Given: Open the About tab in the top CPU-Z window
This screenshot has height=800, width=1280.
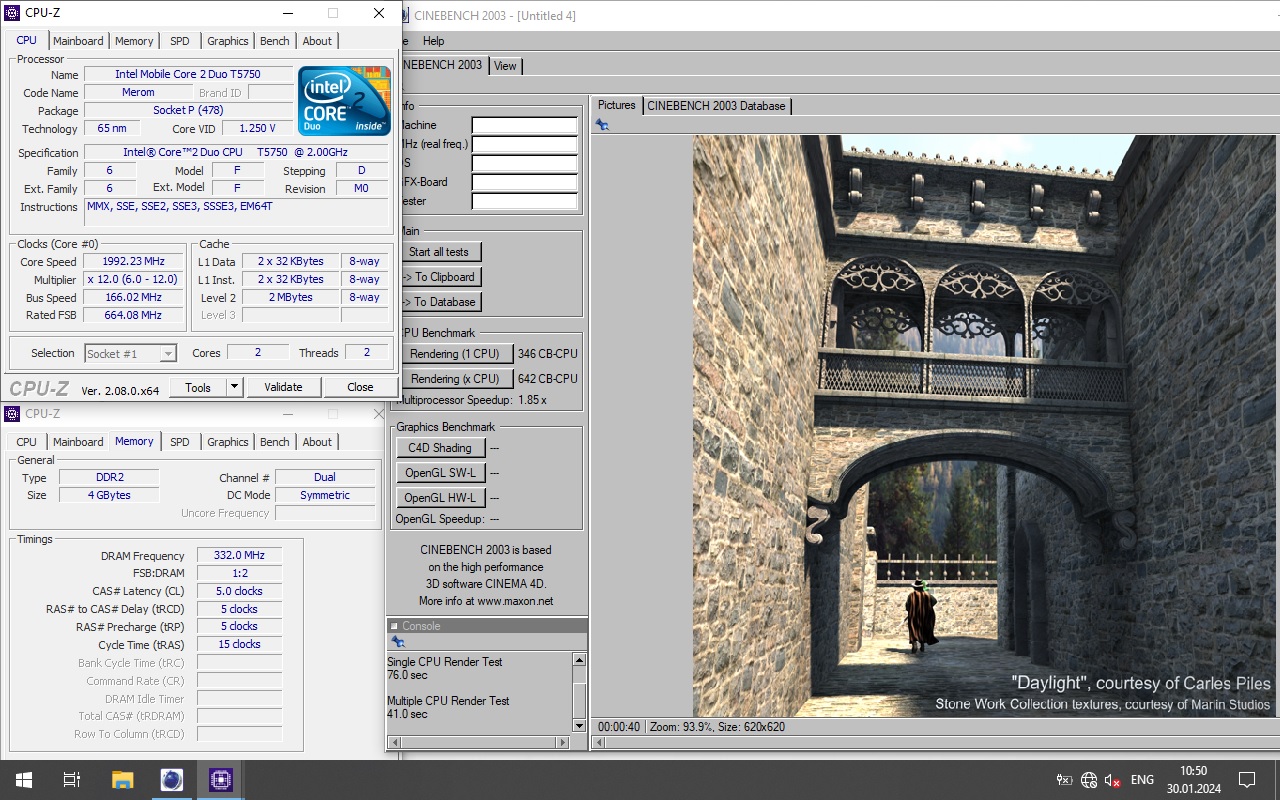Looking at the screenshot, I should pos(317,41).
